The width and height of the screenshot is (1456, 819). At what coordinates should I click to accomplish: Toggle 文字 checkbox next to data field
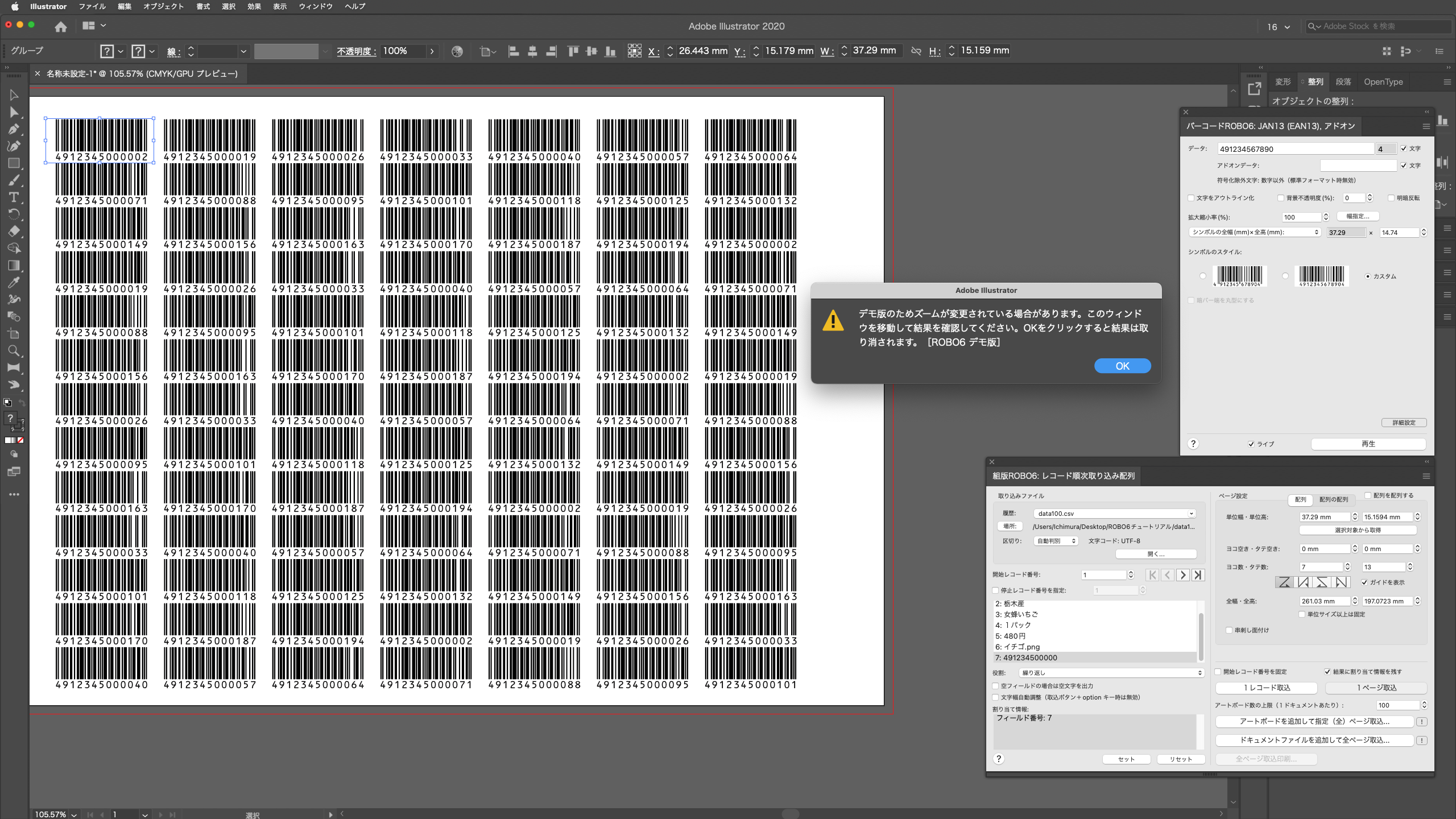pyautogui.click(x=1404, y=148)
